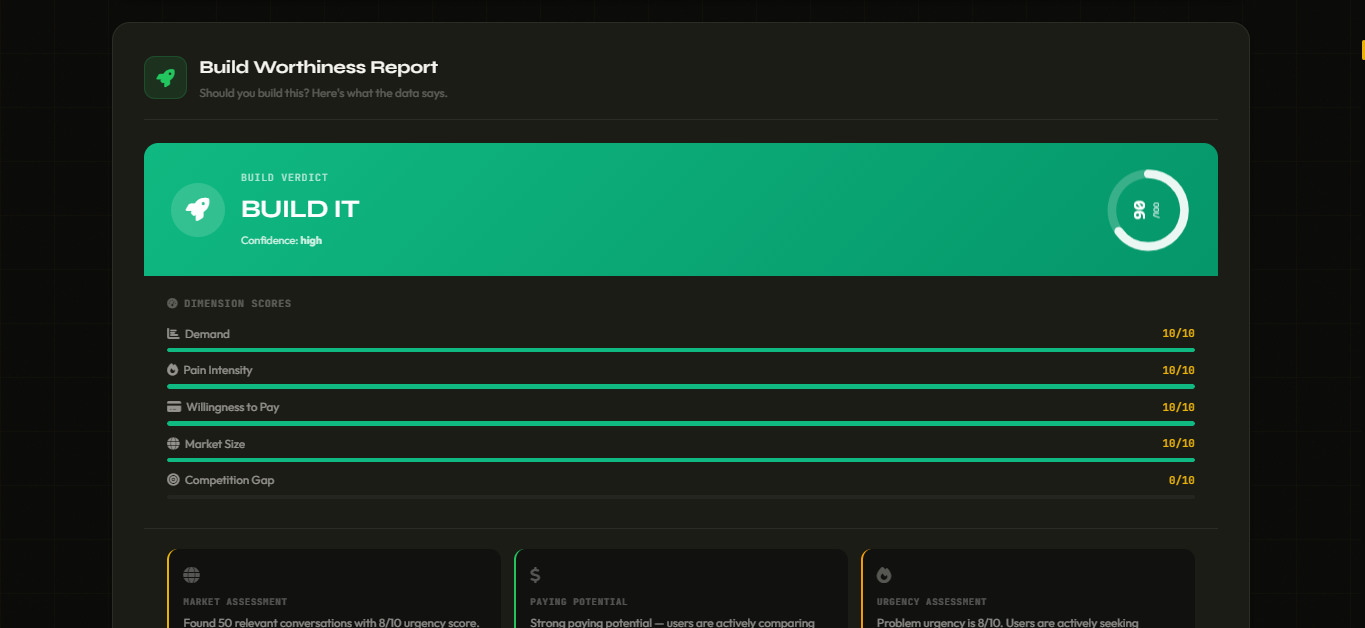Click the Competition Gap 0/10 score value

[1181, 480]
